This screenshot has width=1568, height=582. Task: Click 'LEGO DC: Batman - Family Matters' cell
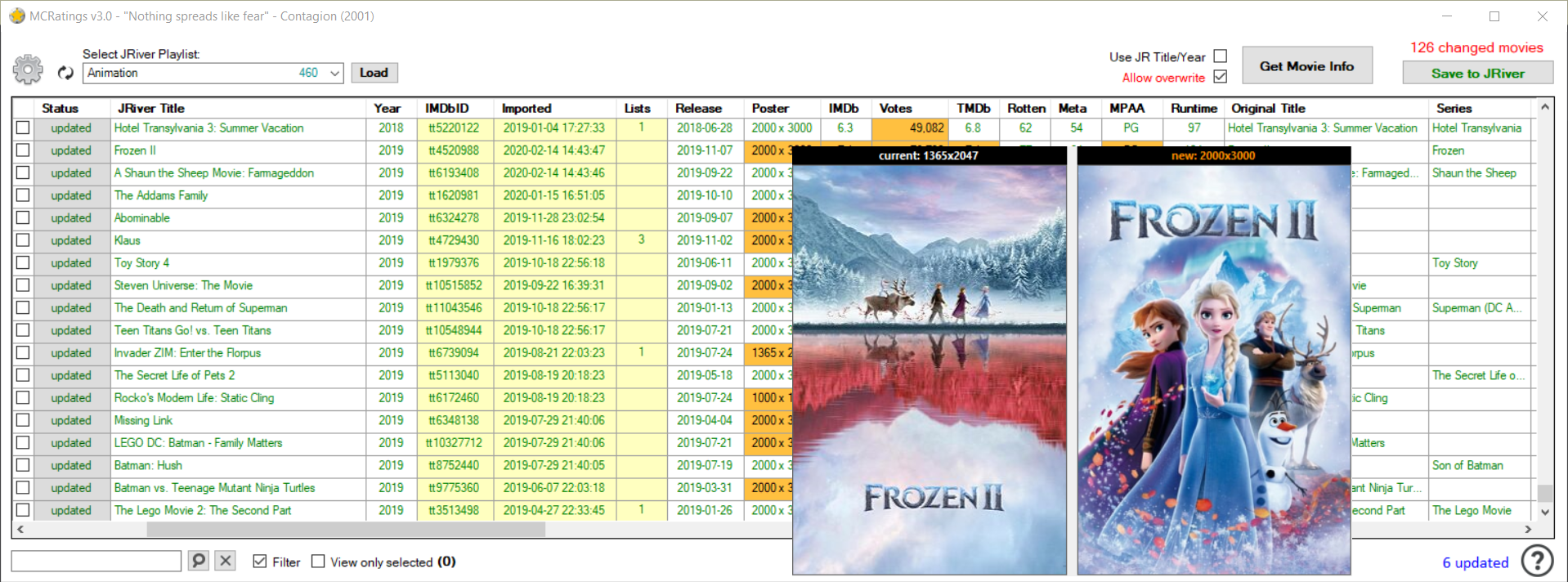239,443
